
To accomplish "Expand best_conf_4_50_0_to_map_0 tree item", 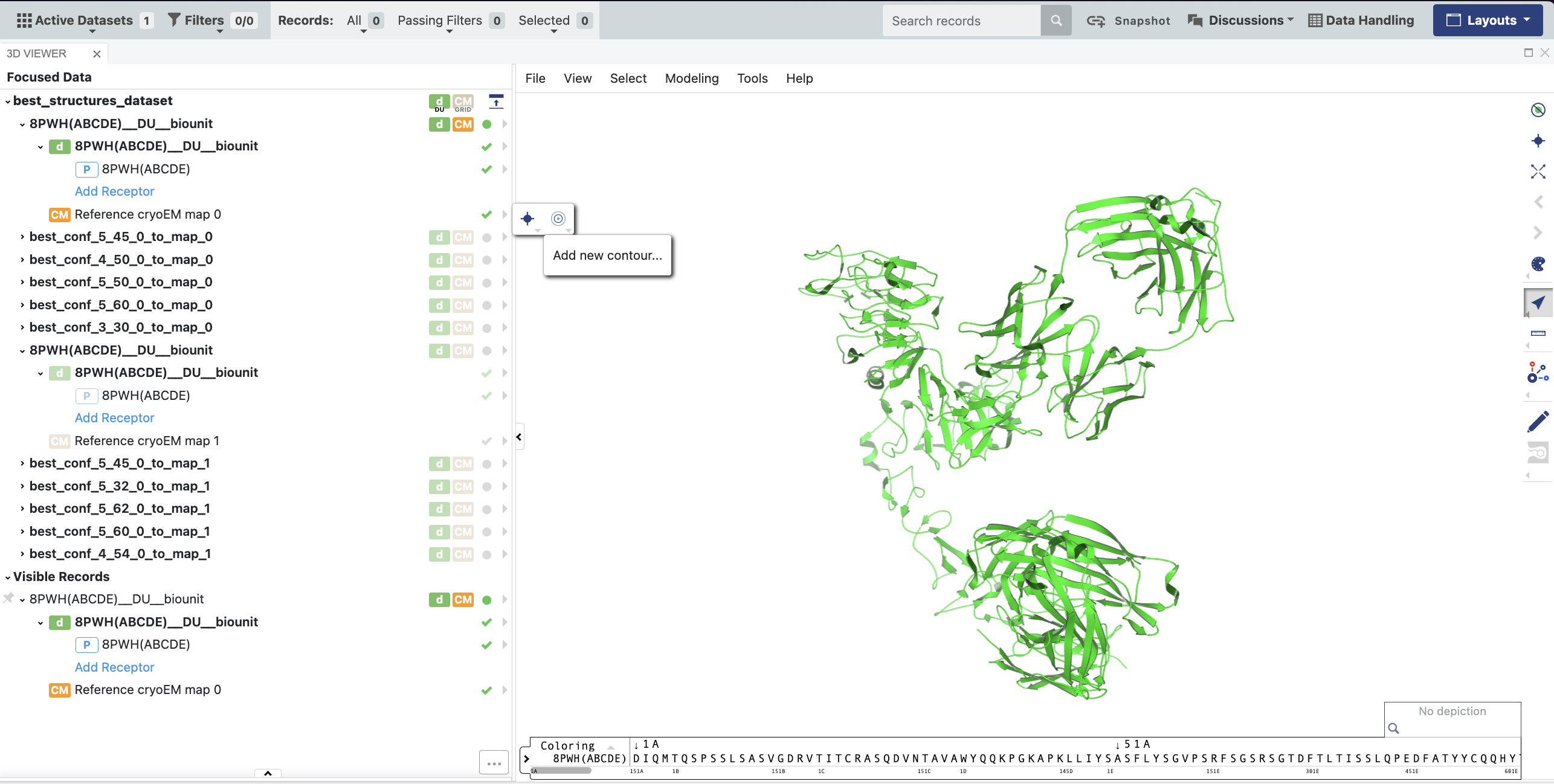I will pyautogui.click(x=22, y=260).
